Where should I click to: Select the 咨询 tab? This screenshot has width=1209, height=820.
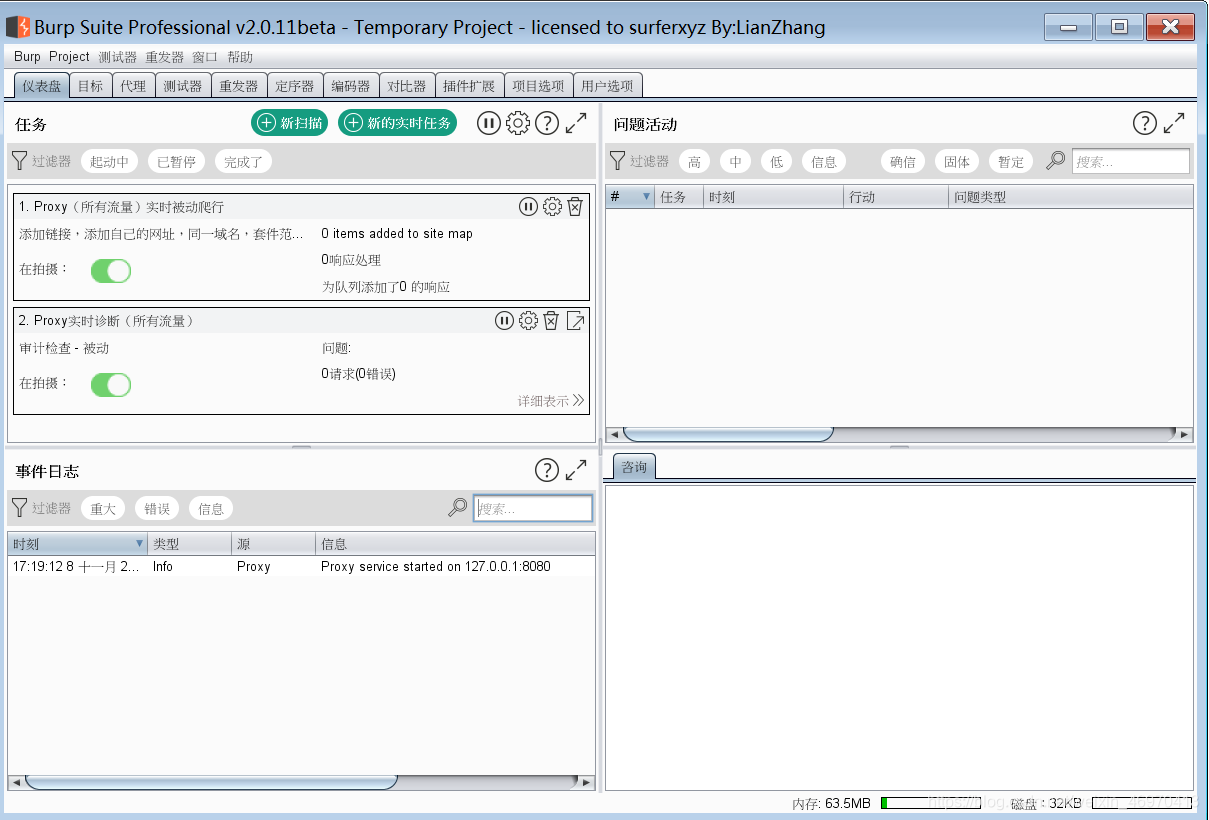(634, 467)
